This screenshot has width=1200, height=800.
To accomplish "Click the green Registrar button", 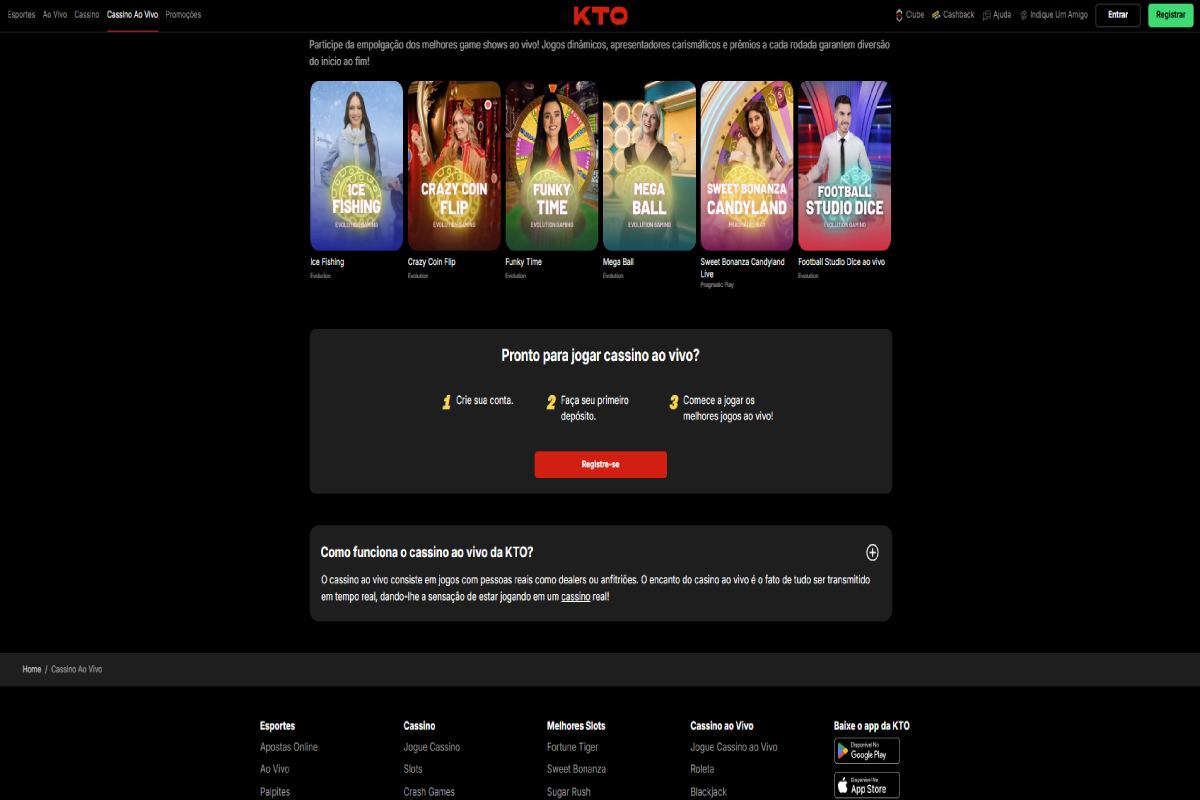I will [1171, 15].
